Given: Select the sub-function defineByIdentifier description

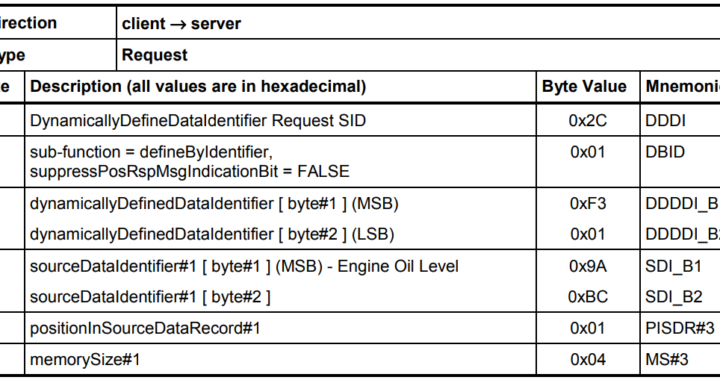Looking at the screenshot, I should (x=190, y=162).
